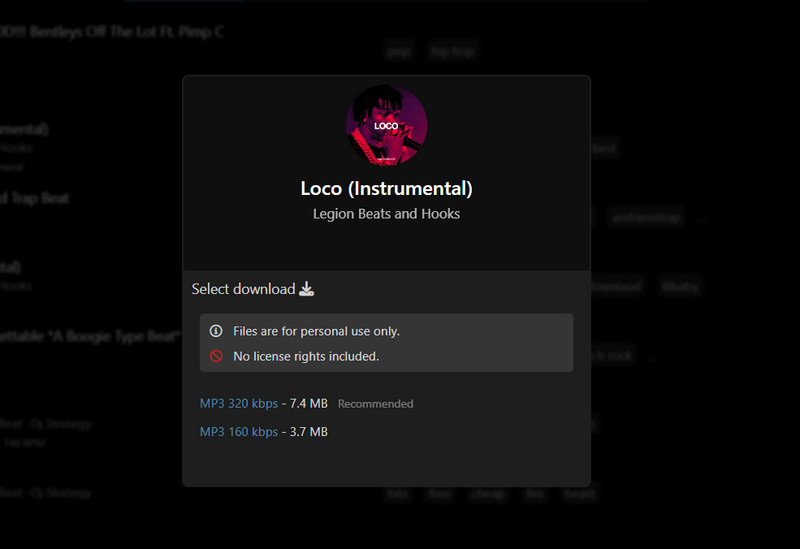Screen dimensions: 800x549
Task: Click the 3.7 MB file size text
Action: 308,432
